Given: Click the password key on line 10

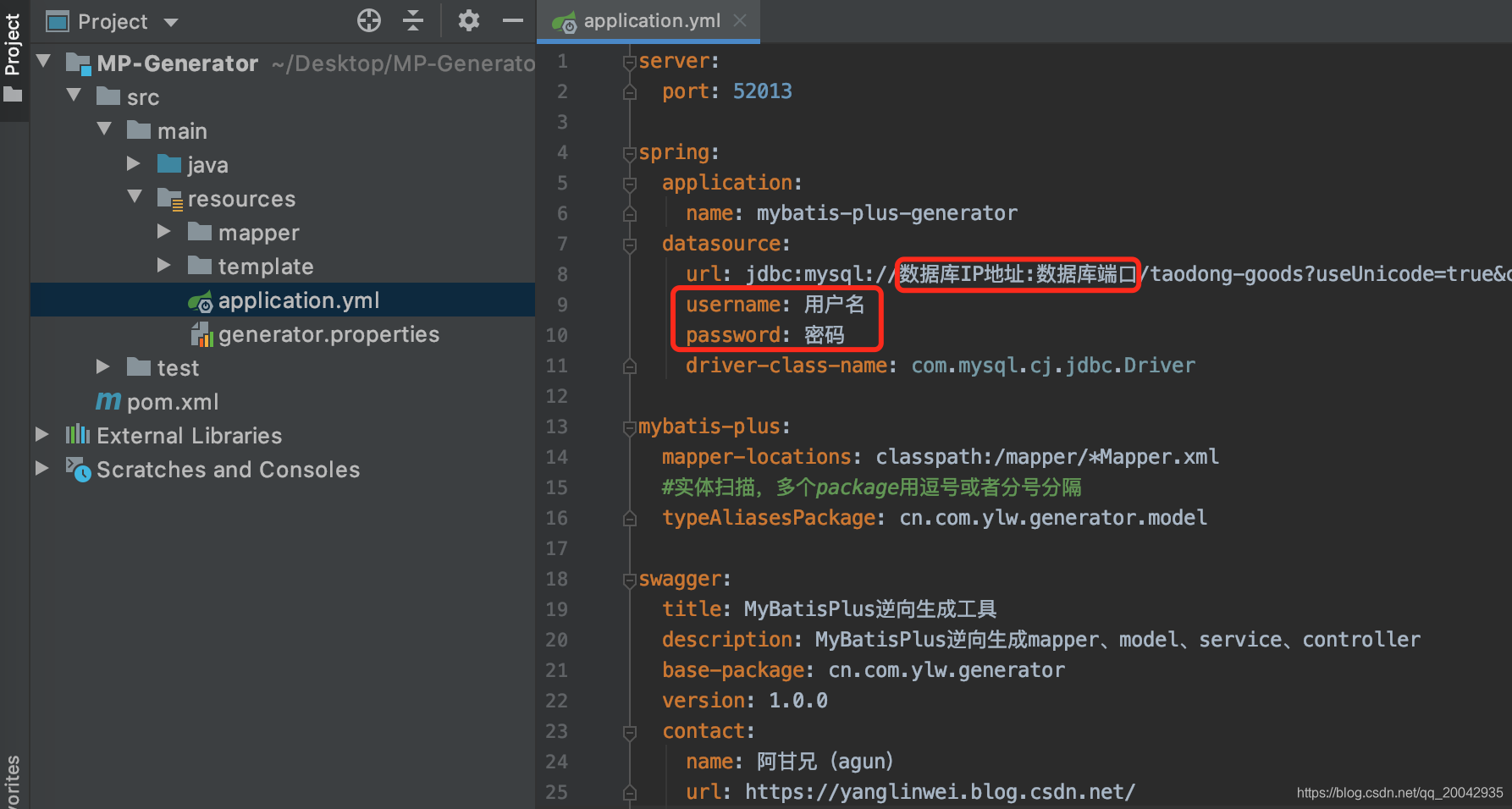Looking at the screenshot, I should 733,336.
